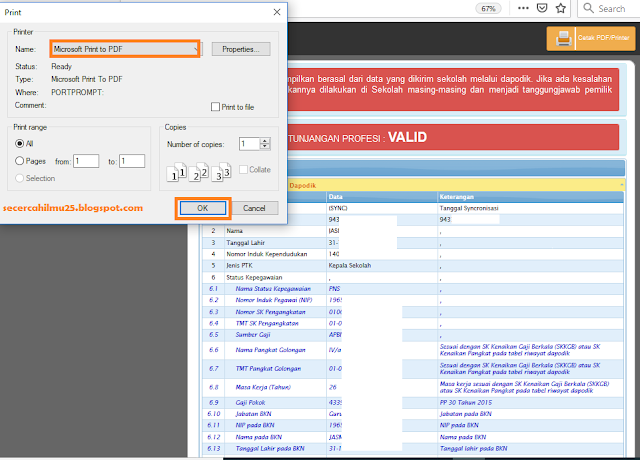Image resolution: width=640 pixels, height=460 pixels.
Task: Click the 'Jabatan BKN' row label
Action: 253,414
